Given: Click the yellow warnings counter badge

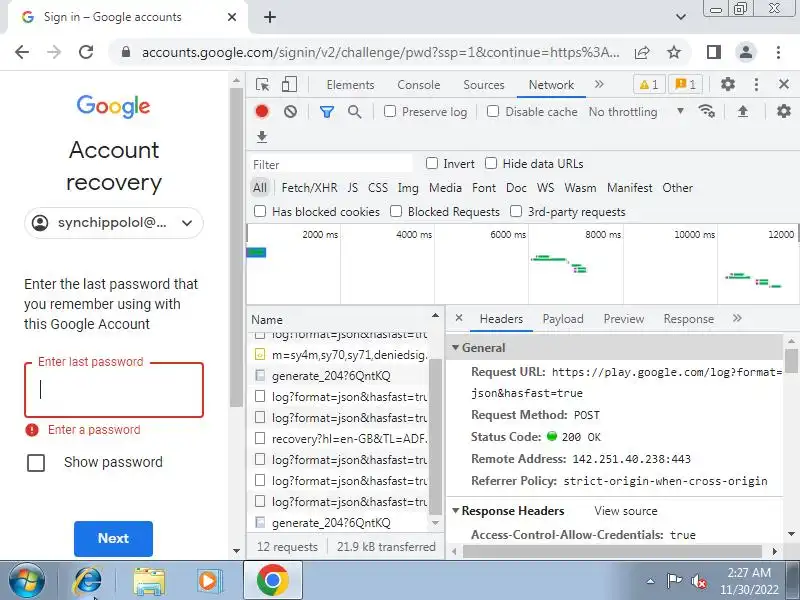Looking at the screenshot, I should click(x=649, y=85).
